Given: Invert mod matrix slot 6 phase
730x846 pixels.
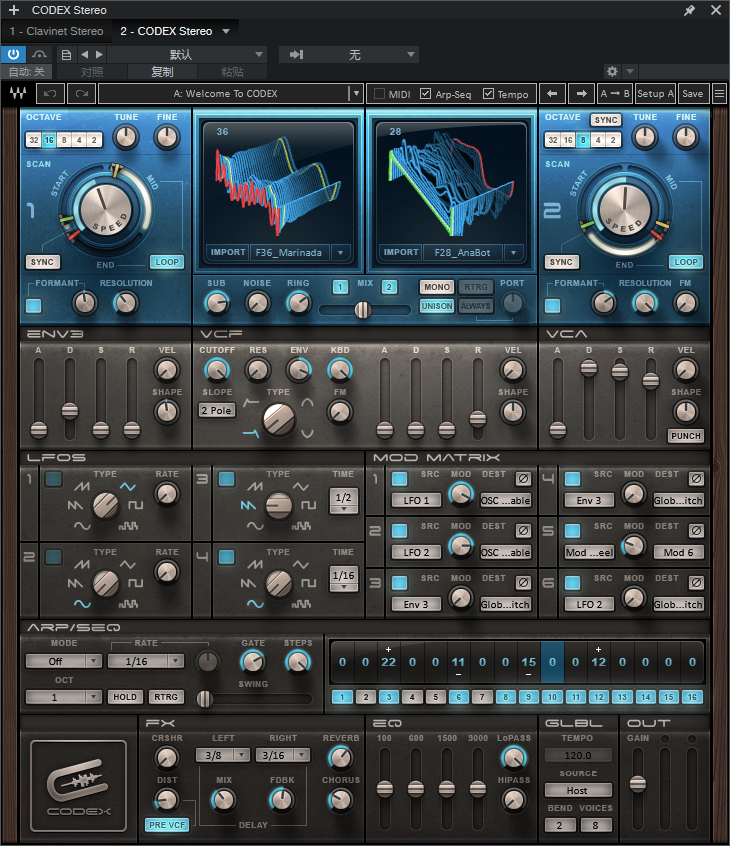Looking at the screenshot, I should [x=696, y=583].
